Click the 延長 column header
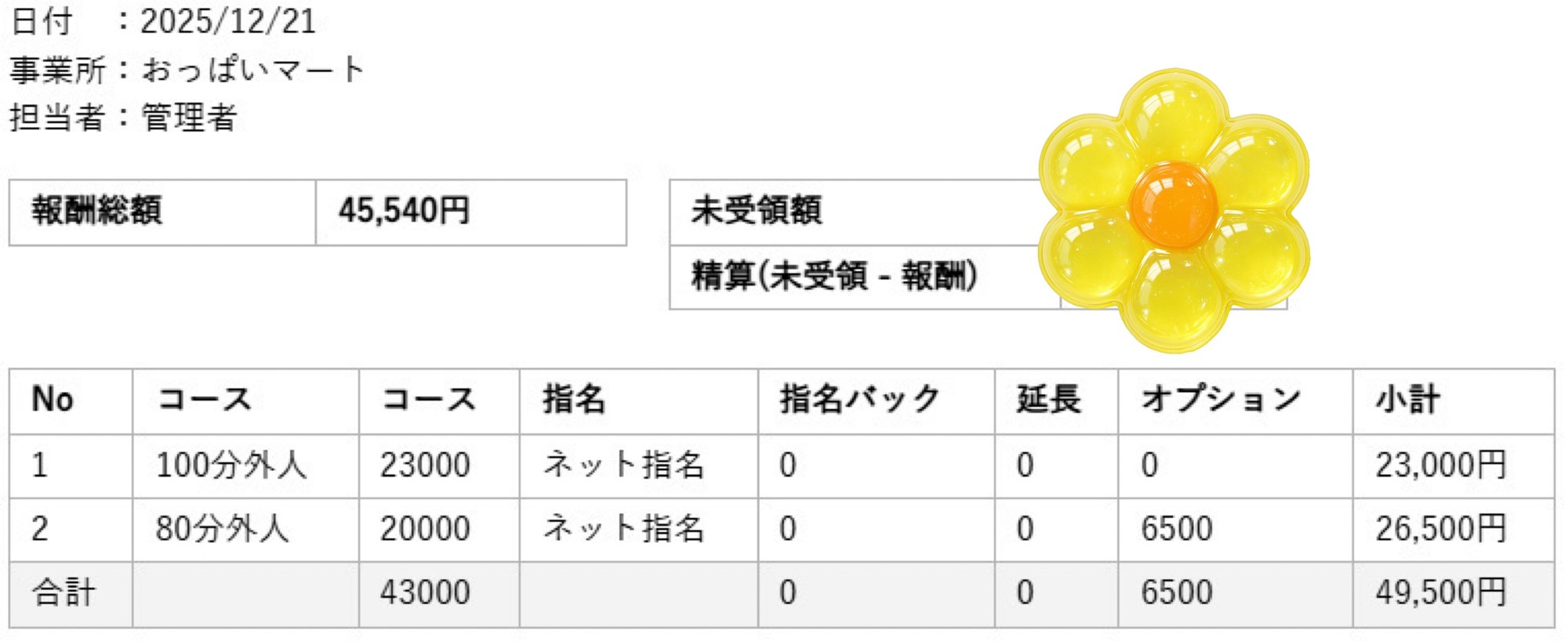This screenshot has height=641, width=1568. (1048, 400)
